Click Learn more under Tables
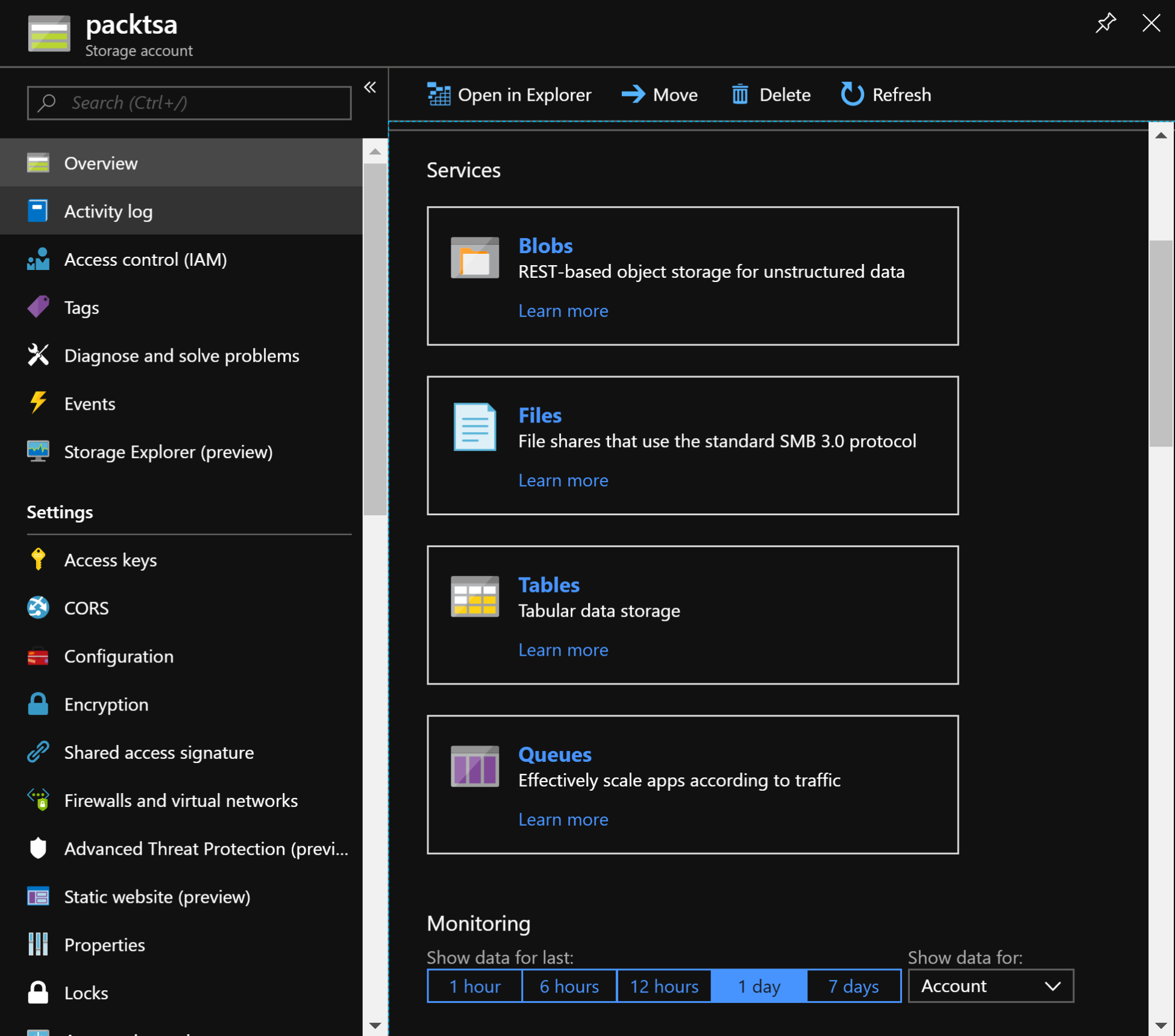The height and width of the screenshot is (1036, 1175). pyautogui.click(x=563, y=650)
